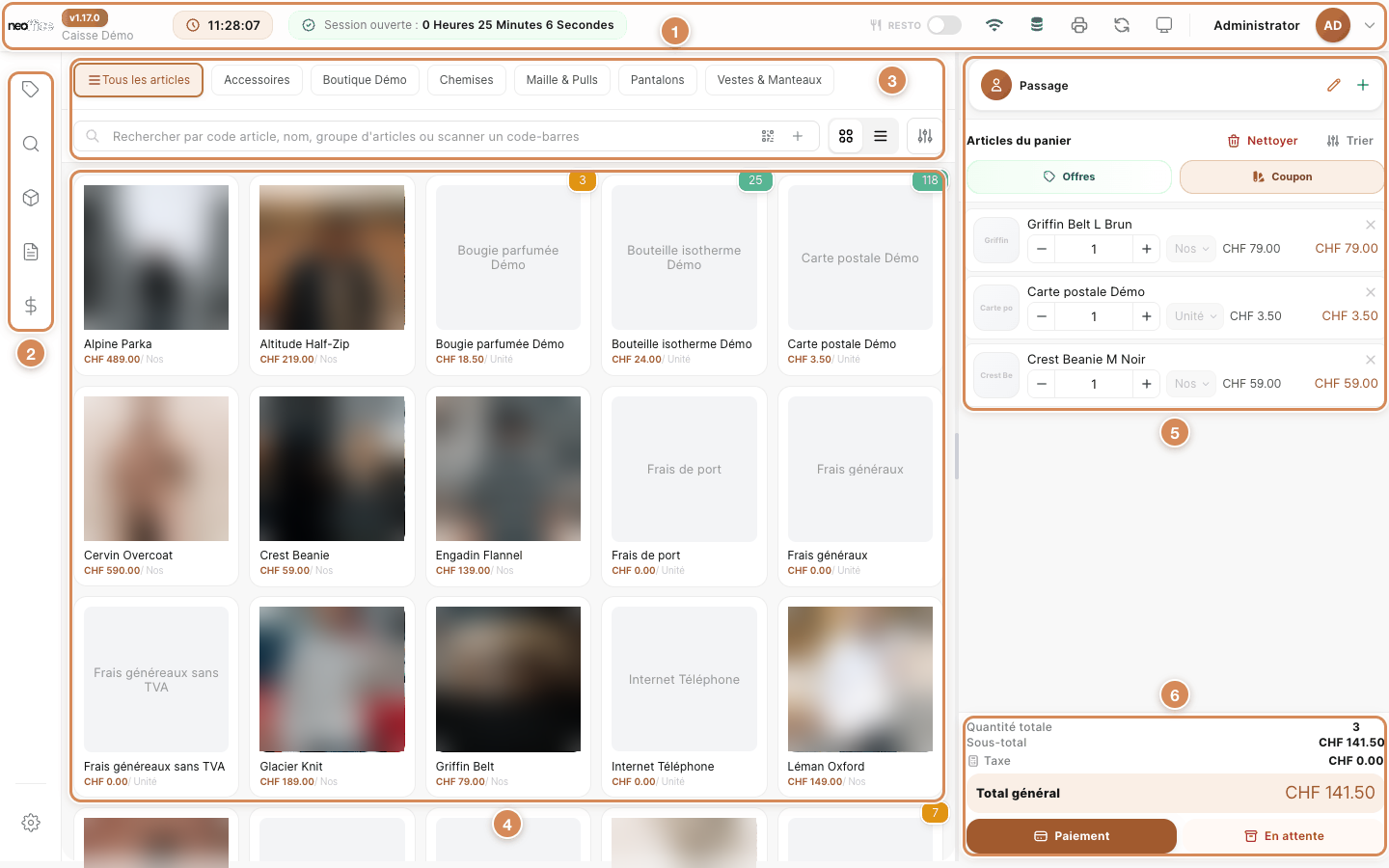
Task: Increase quantity of Griffin Belt L Brun
Action: coord(1146,249)
